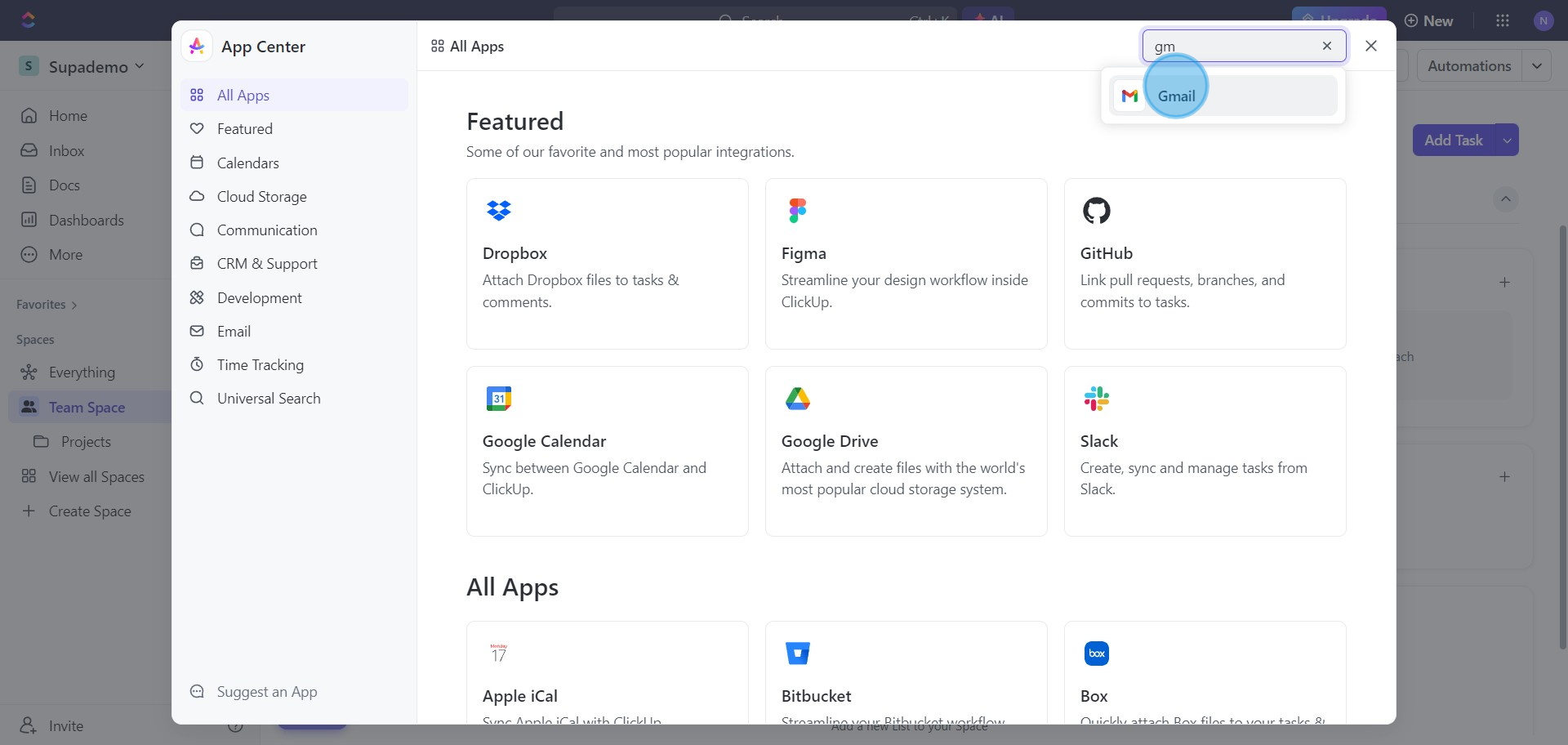Viewport: 1568px width, 745px height.
Task: Open the Figma integration card
Action: coord(906,264)
